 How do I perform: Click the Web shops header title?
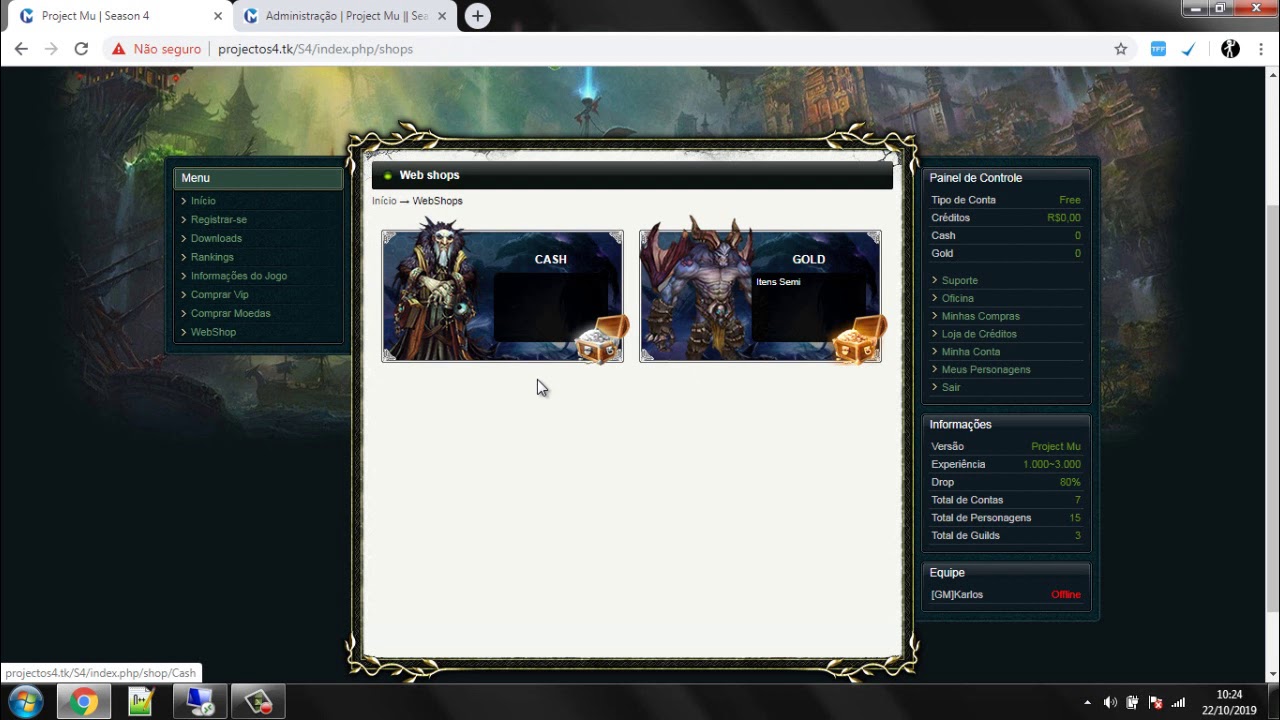429,175
